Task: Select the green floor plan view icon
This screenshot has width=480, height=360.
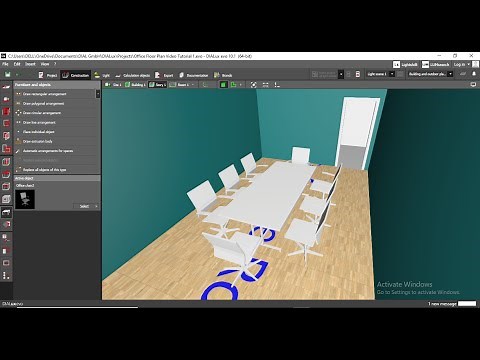Action: pyautogui.click(x=234, y=85)
